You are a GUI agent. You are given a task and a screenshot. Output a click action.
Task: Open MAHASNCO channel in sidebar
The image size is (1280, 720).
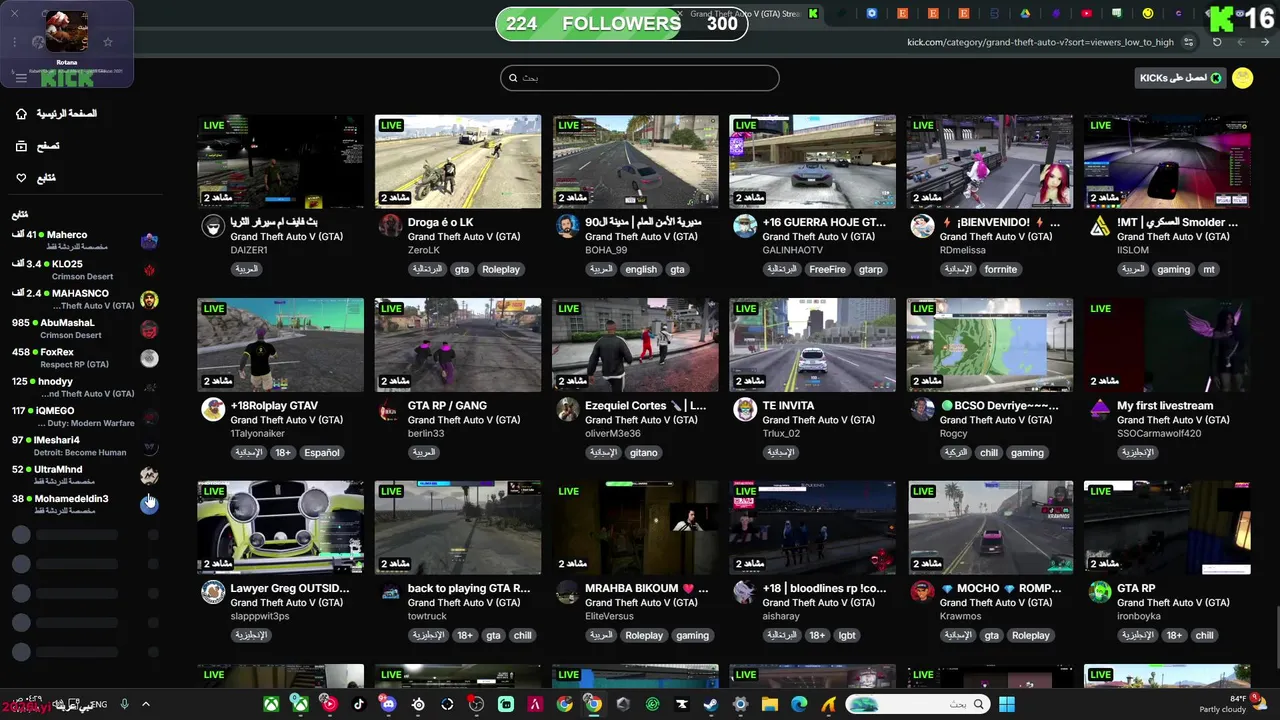[85, 300]
